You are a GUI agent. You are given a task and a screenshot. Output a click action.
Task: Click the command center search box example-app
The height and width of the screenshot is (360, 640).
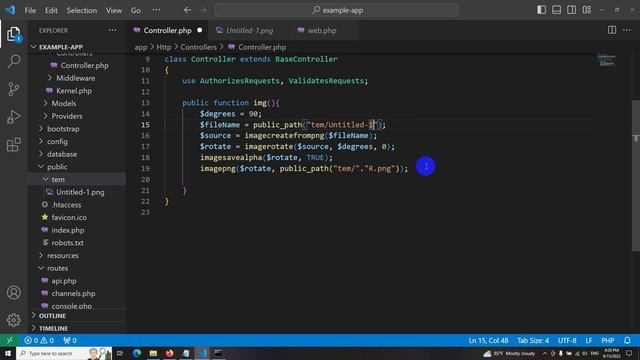coord(337,10)
